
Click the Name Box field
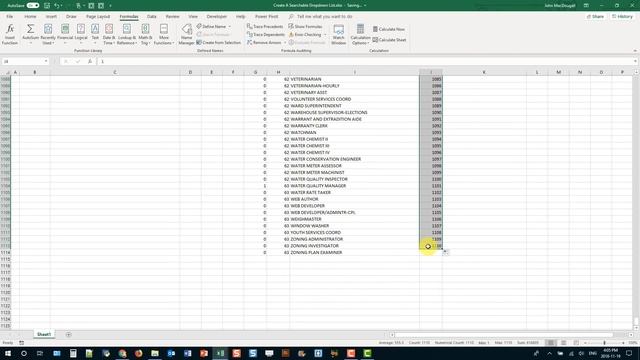click(22, 61)
